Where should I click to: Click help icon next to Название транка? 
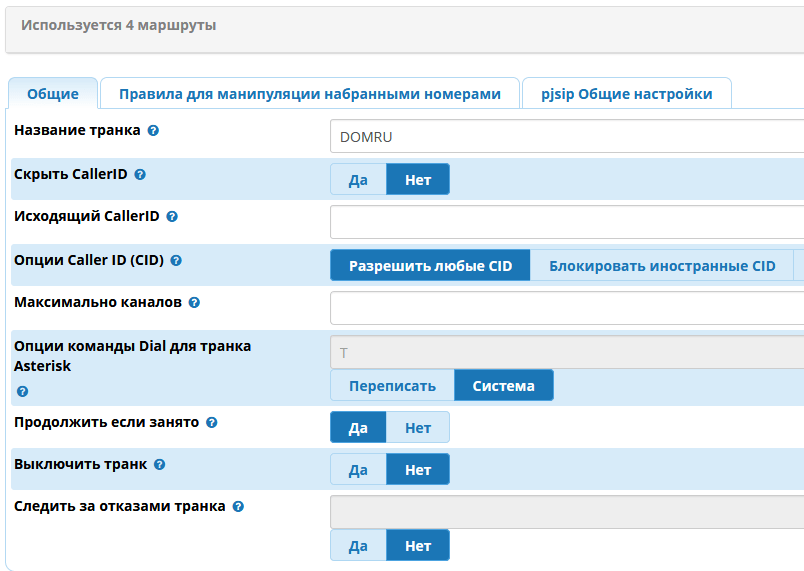(153, 131)
